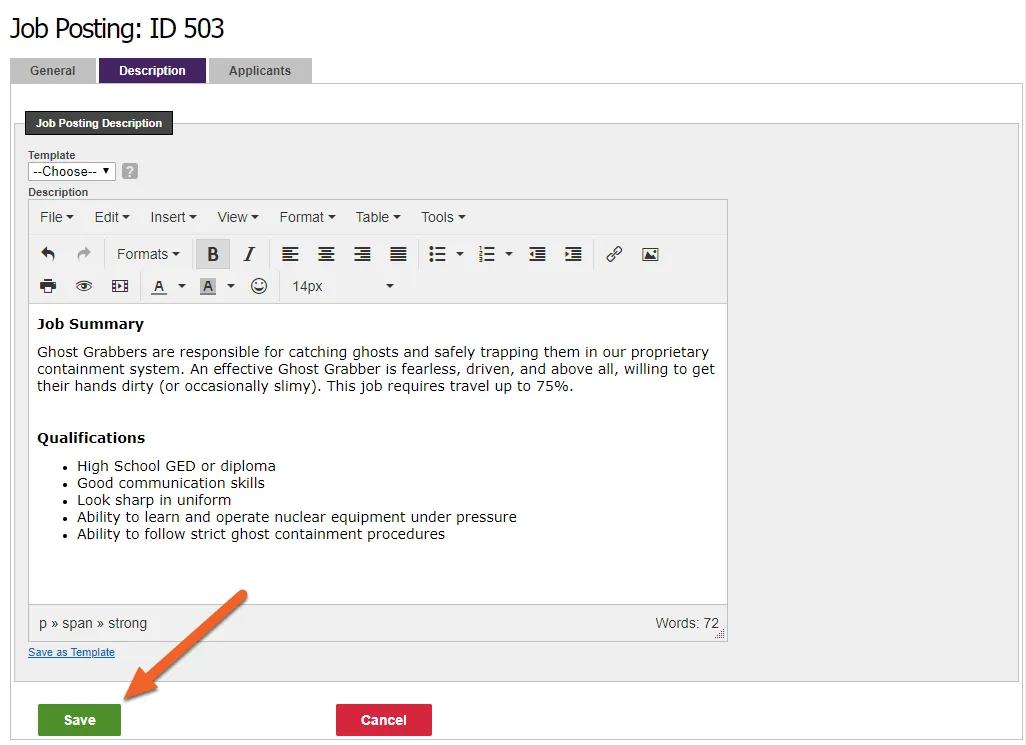
Task: Open the Insert menu
Action: click(x=173, y=217)
